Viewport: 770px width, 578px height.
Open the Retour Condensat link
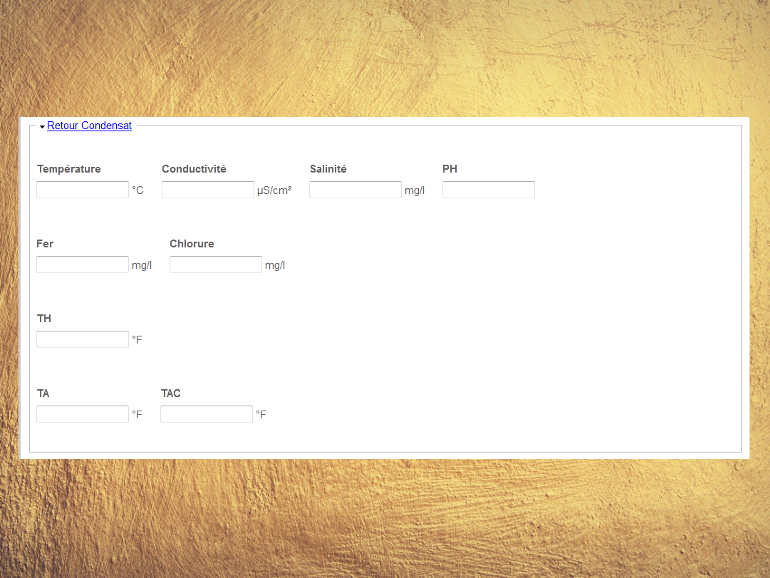pos(89,126)
